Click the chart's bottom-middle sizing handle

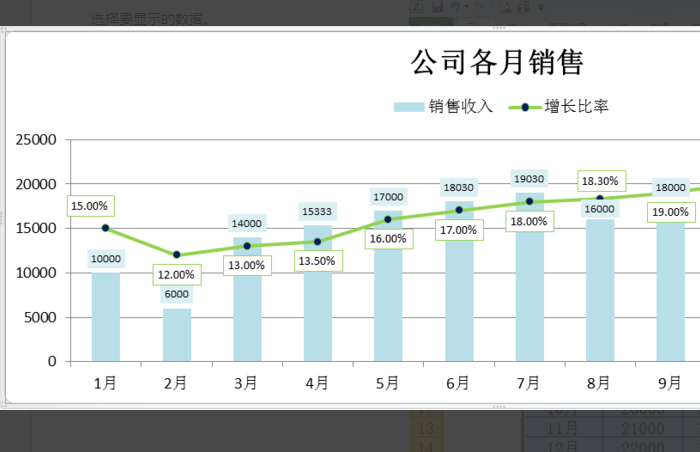(499, 407)
